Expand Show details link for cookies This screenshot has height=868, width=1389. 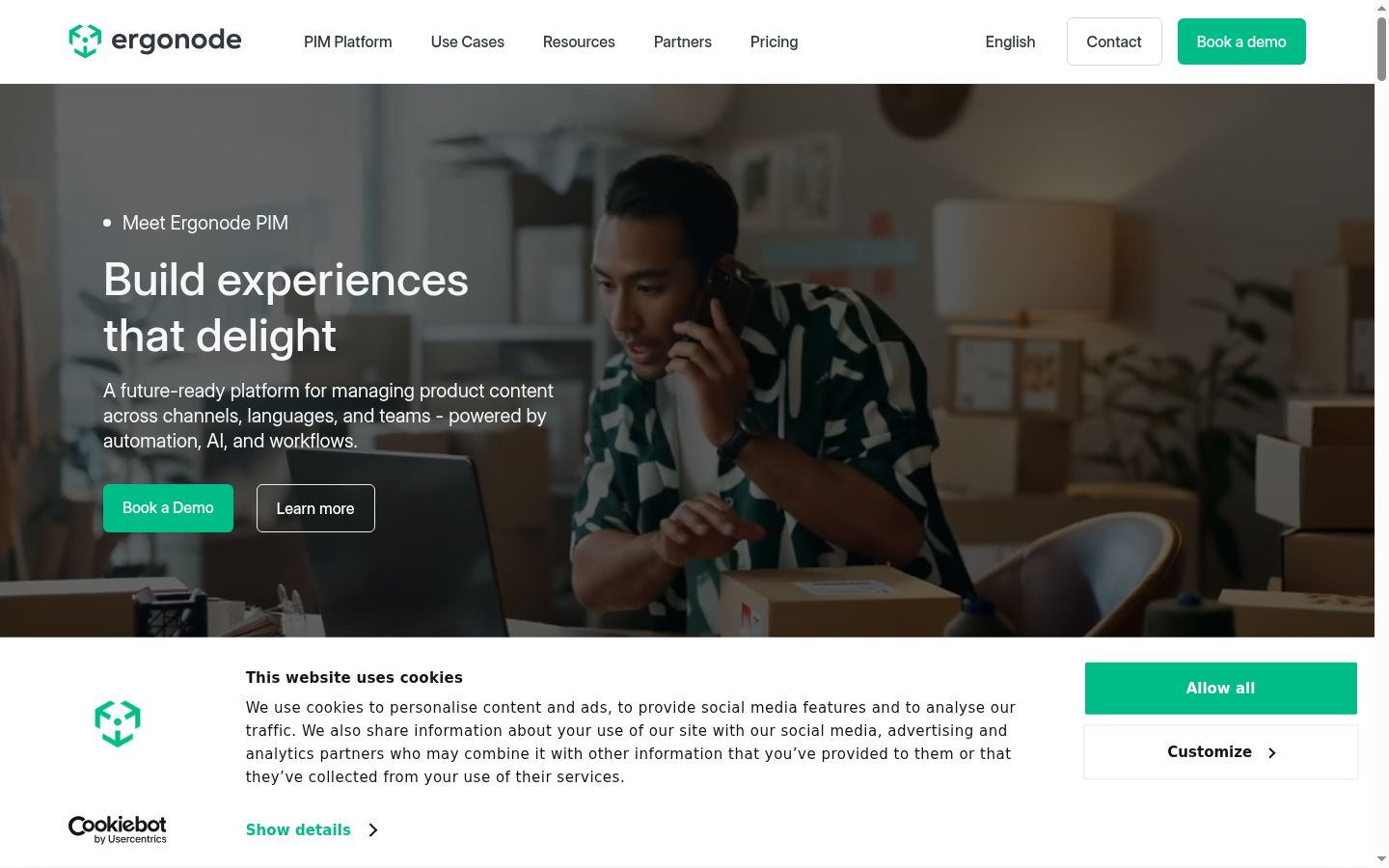click(x=298, y=829)
